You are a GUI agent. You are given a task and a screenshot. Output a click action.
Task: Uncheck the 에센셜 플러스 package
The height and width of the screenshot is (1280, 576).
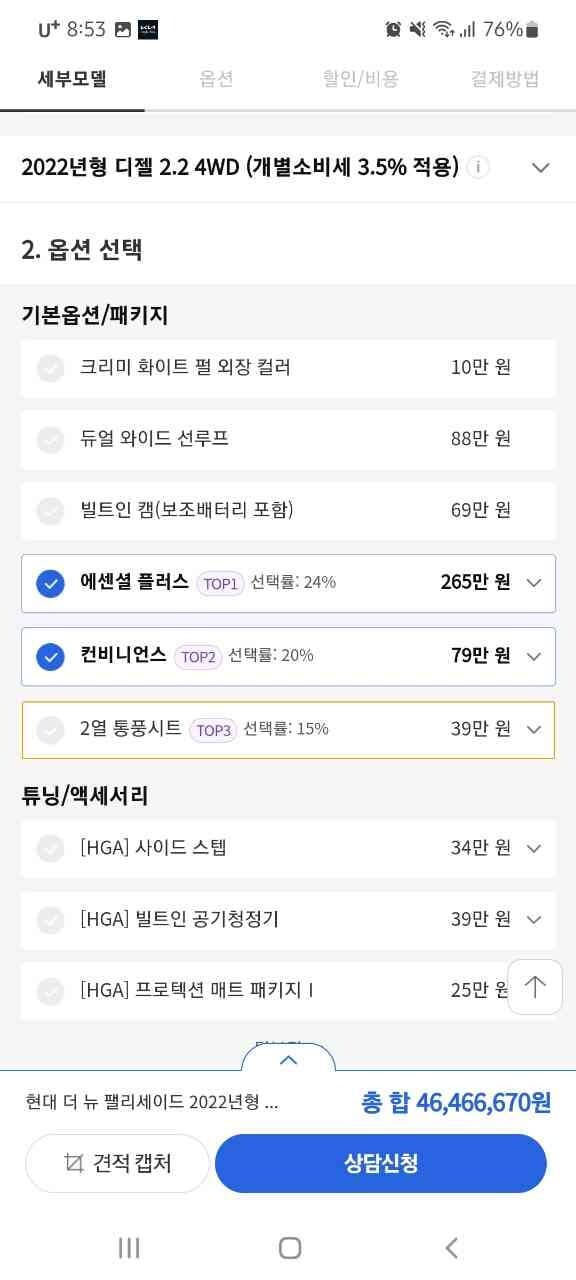[50, 582]
